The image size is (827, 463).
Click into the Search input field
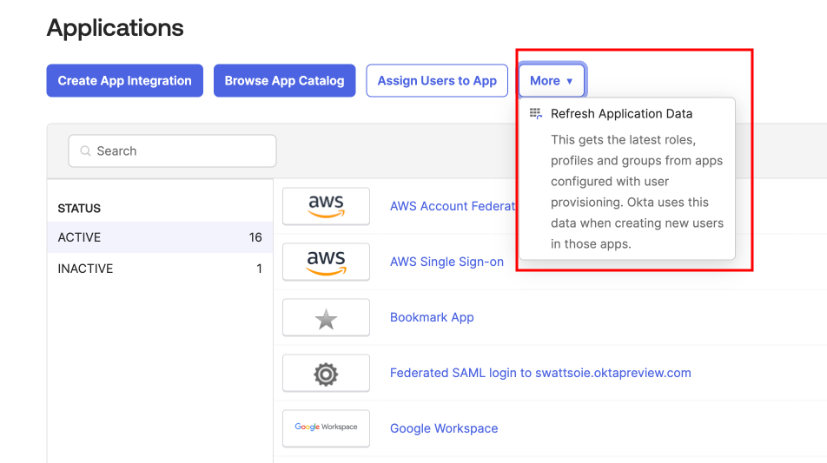pos(180,151)
